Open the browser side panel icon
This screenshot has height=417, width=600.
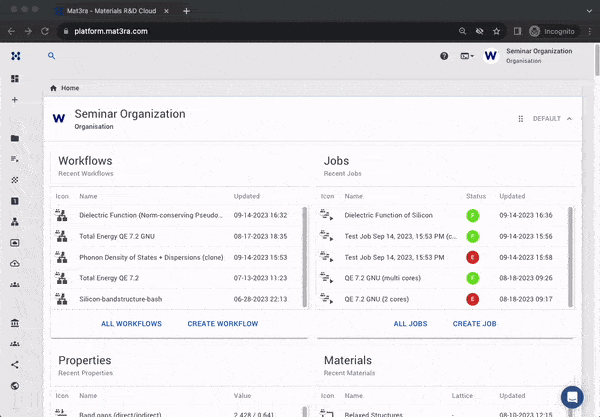click(x=517, y=31)
